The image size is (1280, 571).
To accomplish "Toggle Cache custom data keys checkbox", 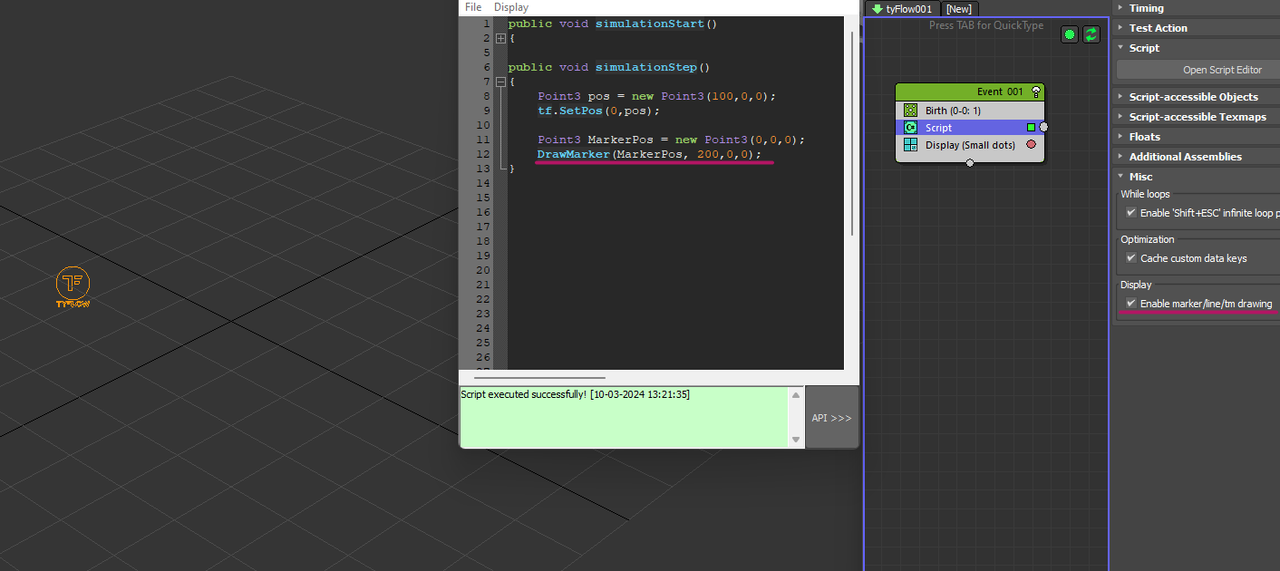I will pyautogui.click(x=1131, y=258).
